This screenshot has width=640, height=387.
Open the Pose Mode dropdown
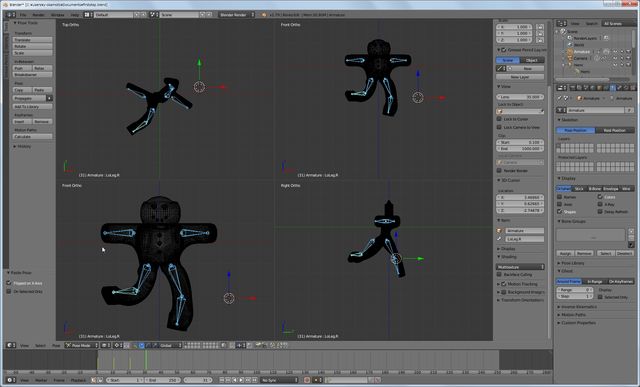(x=82, y=345)
